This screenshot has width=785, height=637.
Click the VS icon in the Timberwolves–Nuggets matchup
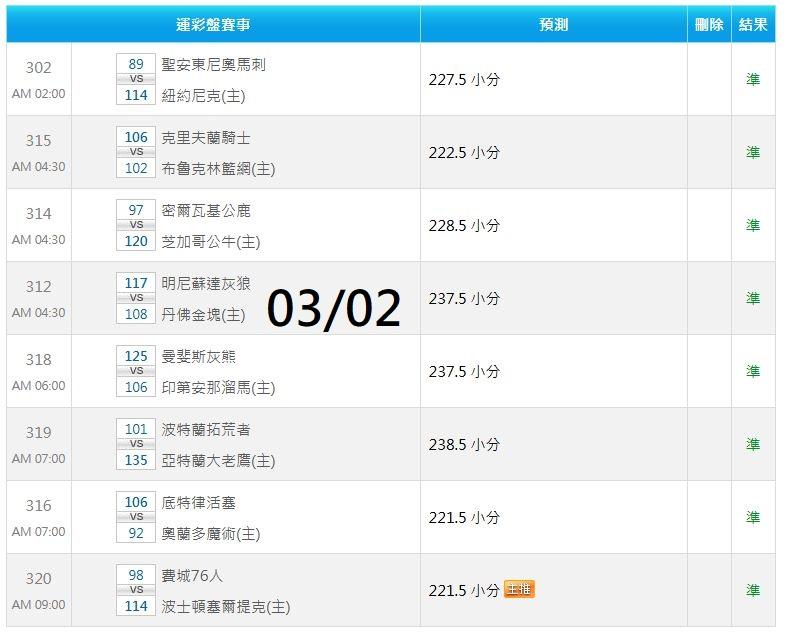(x=137, y=298)
